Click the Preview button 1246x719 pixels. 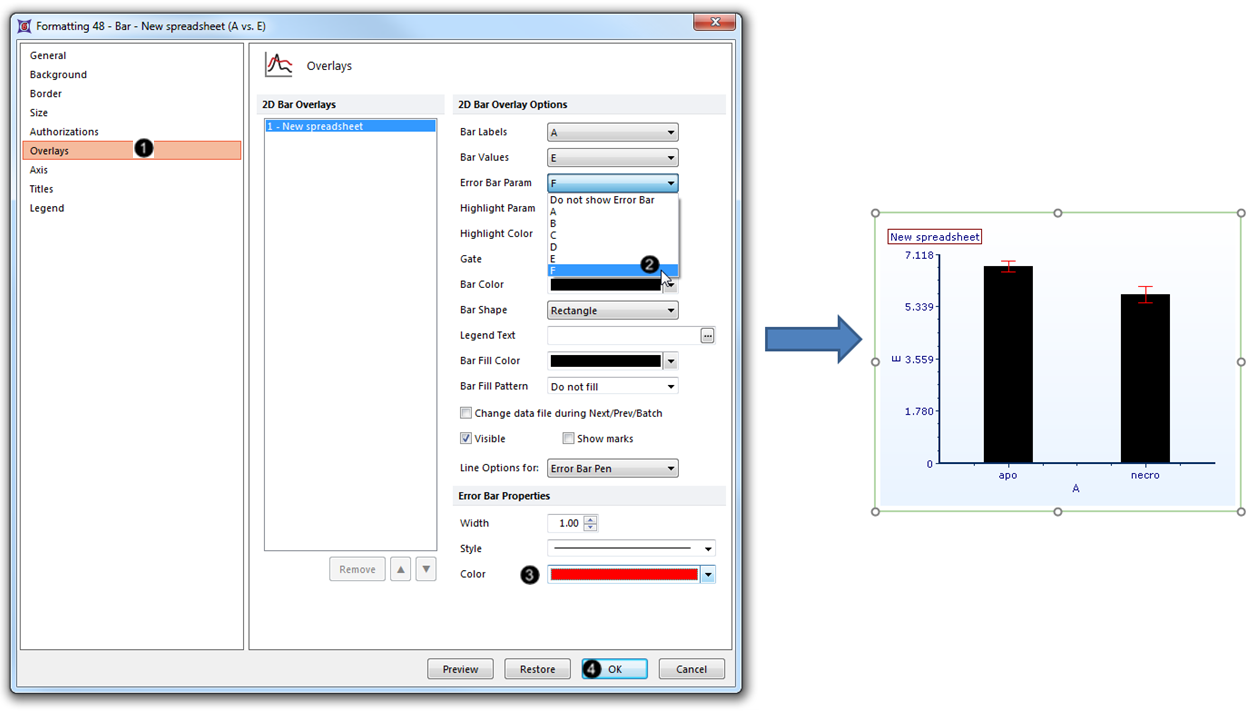pos(460,669)
